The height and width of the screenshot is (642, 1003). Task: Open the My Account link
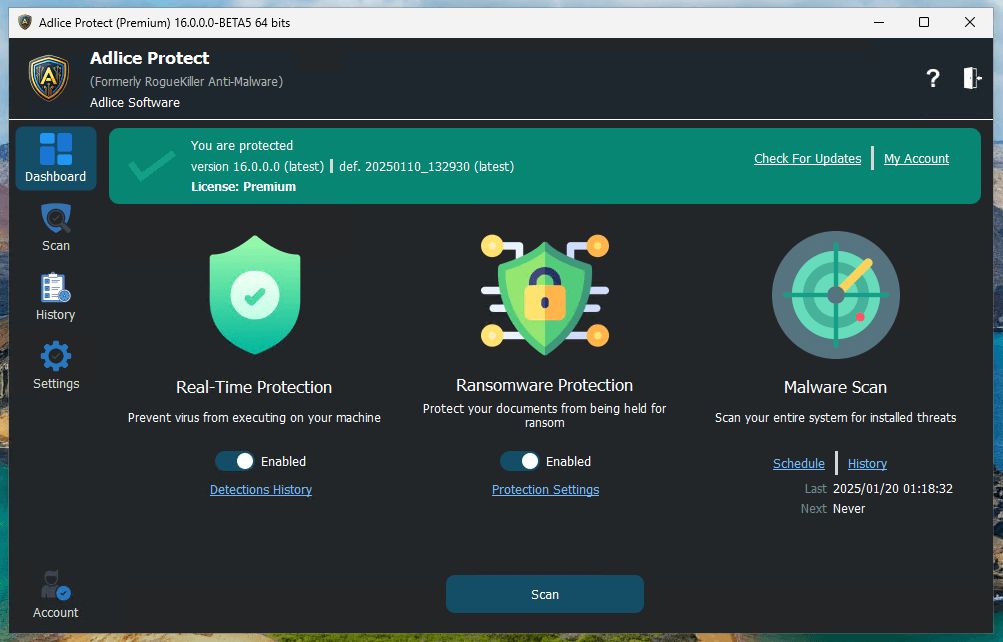click(x=916, y=158)
